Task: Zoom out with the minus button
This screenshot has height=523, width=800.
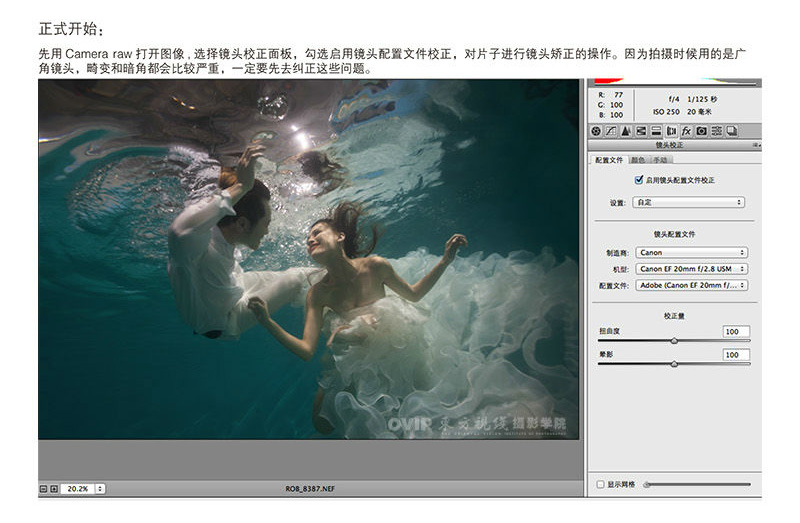Action: [x=43, y=489]
